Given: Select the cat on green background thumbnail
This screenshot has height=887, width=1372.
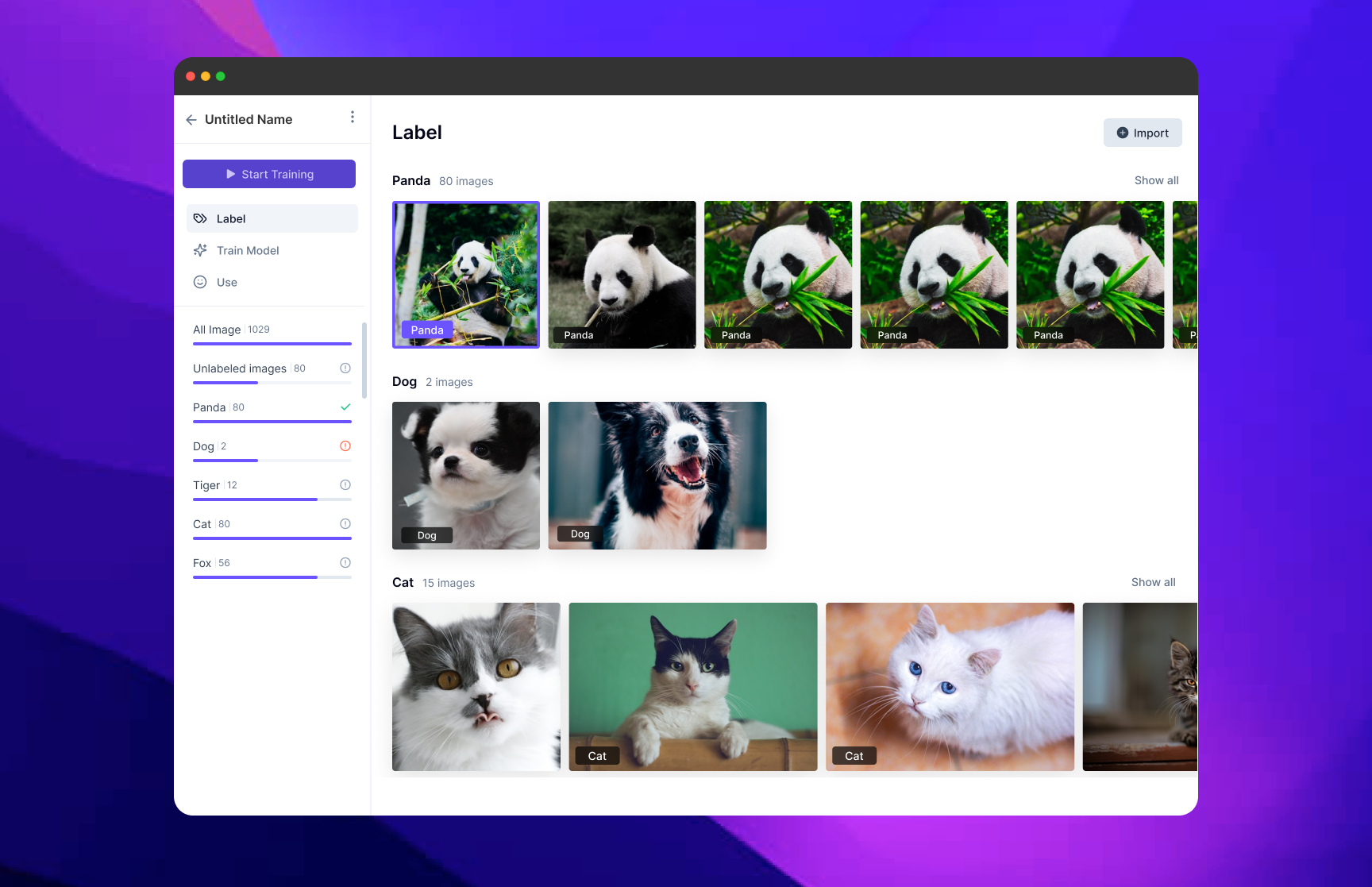Looking at the screenshot, I should click(693, 687).
